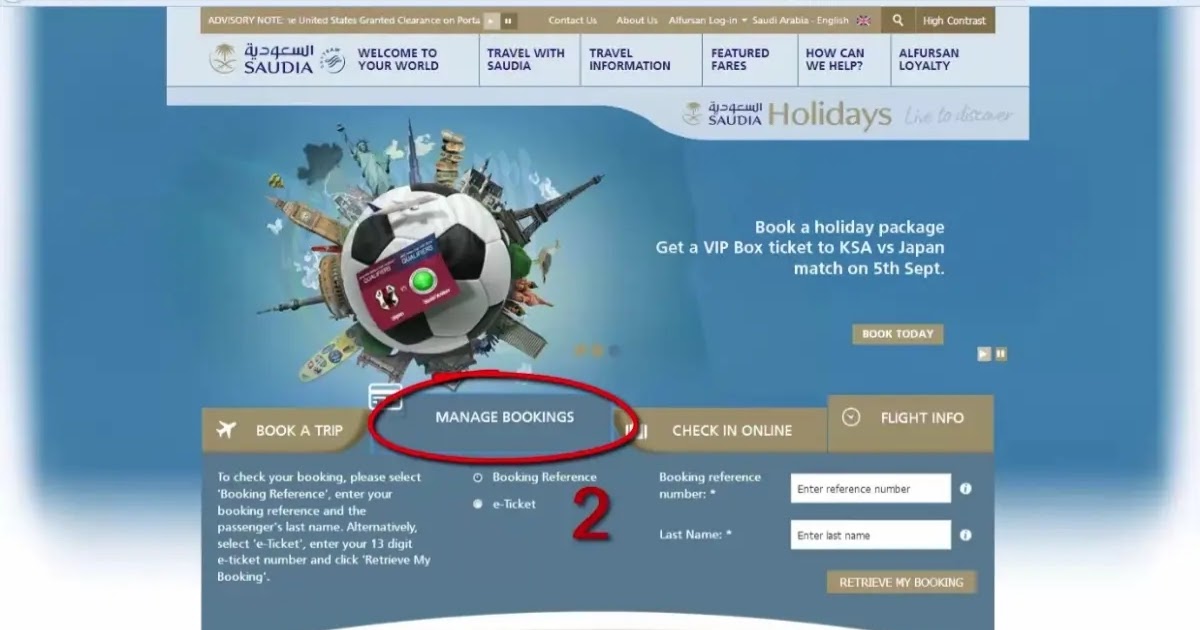Select the Booking Reference radio option

[x=478, y=478]
